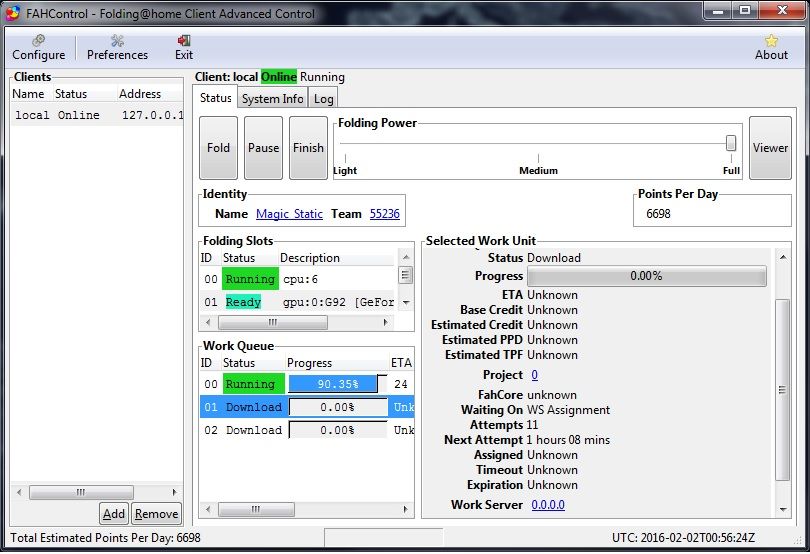Click the FAHControl title bar app icon
This screenshot has width=810, height=554.
13,13
